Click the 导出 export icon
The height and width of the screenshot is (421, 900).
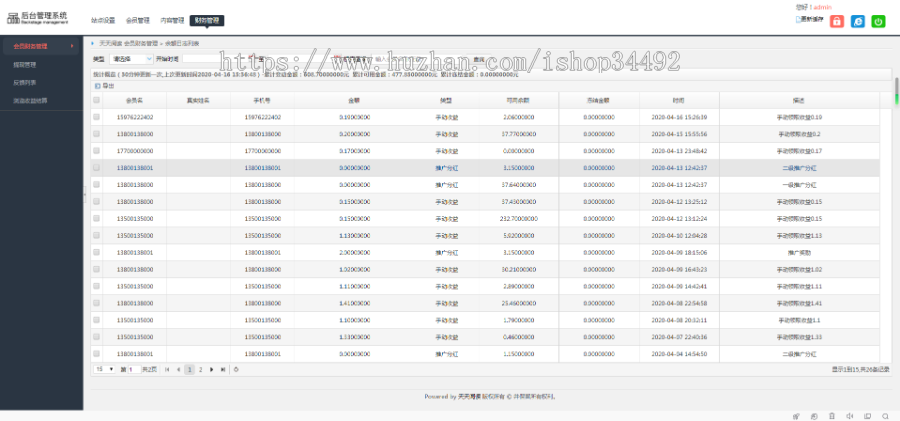tap(98, 86)
